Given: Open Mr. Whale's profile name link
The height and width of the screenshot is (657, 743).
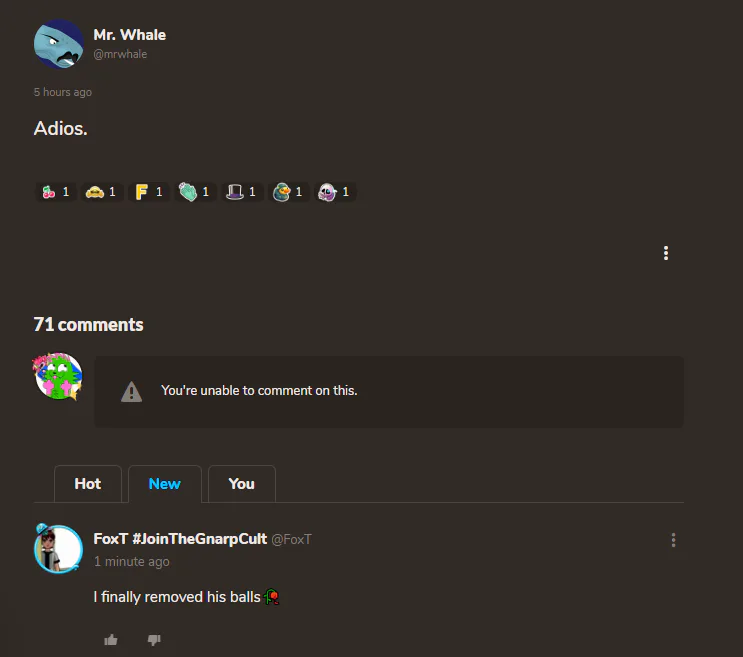Looking at the screenshot, I should pyautogui.click(x=129, y=35).
